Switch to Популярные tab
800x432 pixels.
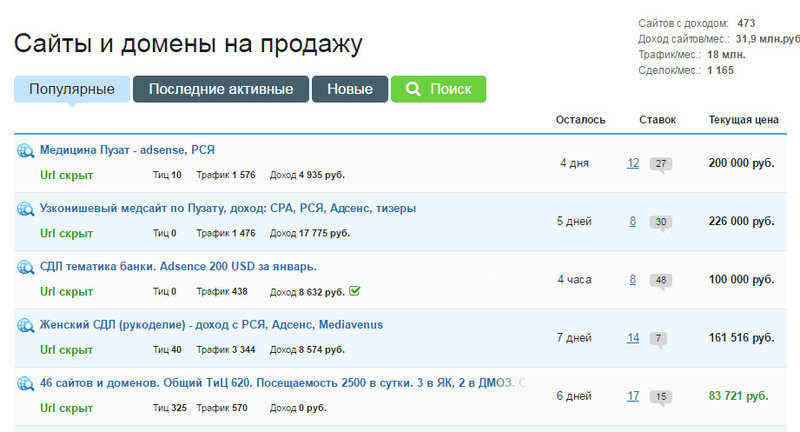(x=71, y=89)
